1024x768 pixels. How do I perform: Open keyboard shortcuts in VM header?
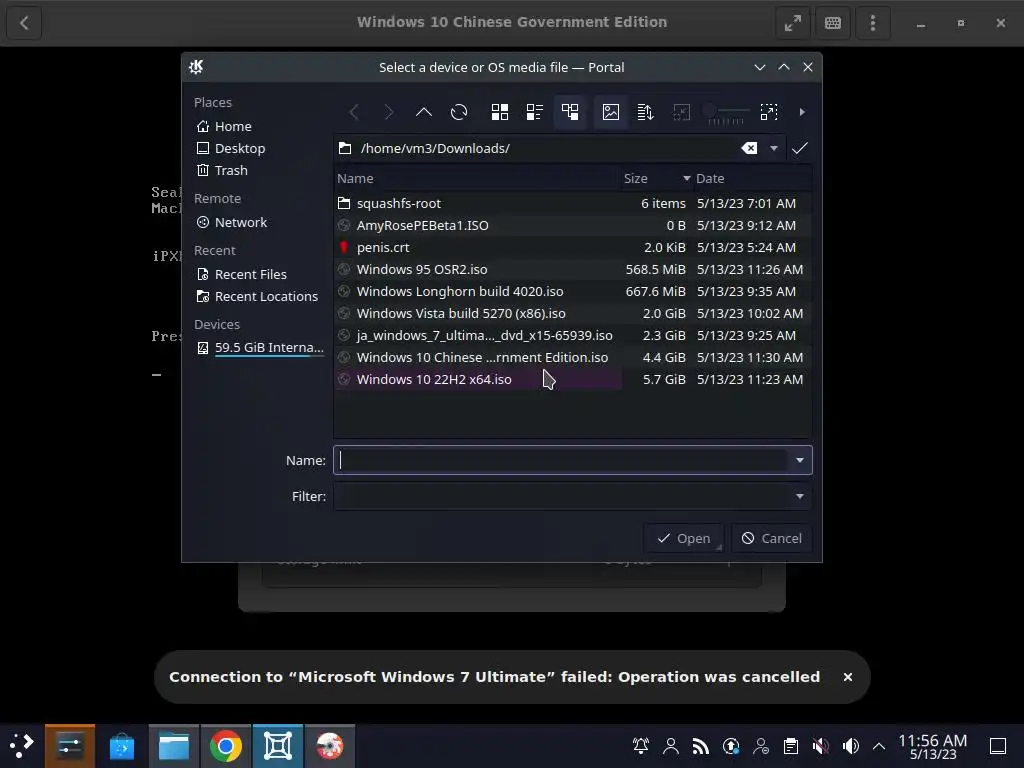click(x=833, y=23)
